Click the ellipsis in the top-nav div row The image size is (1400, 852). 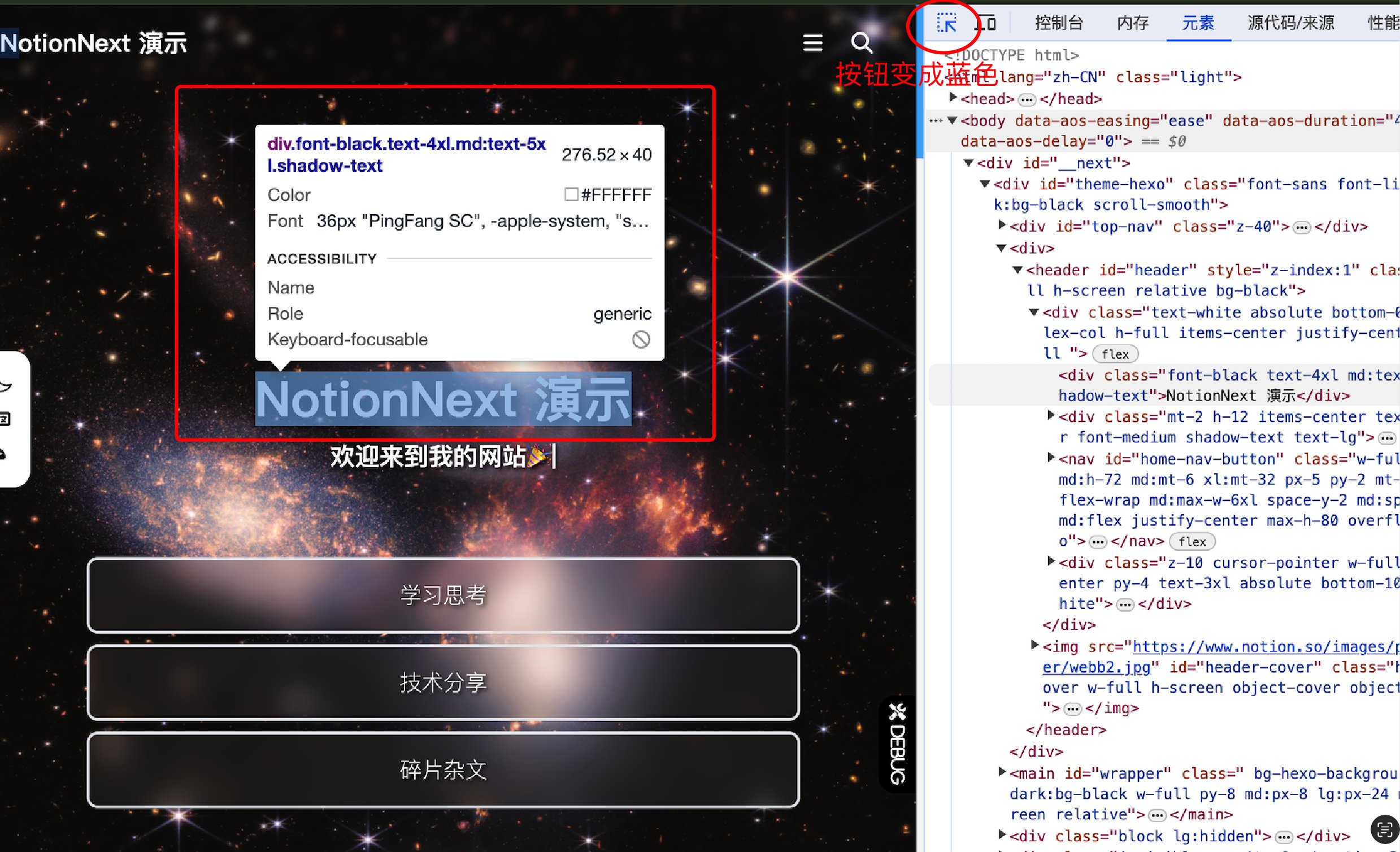(x=1301, y=228)
